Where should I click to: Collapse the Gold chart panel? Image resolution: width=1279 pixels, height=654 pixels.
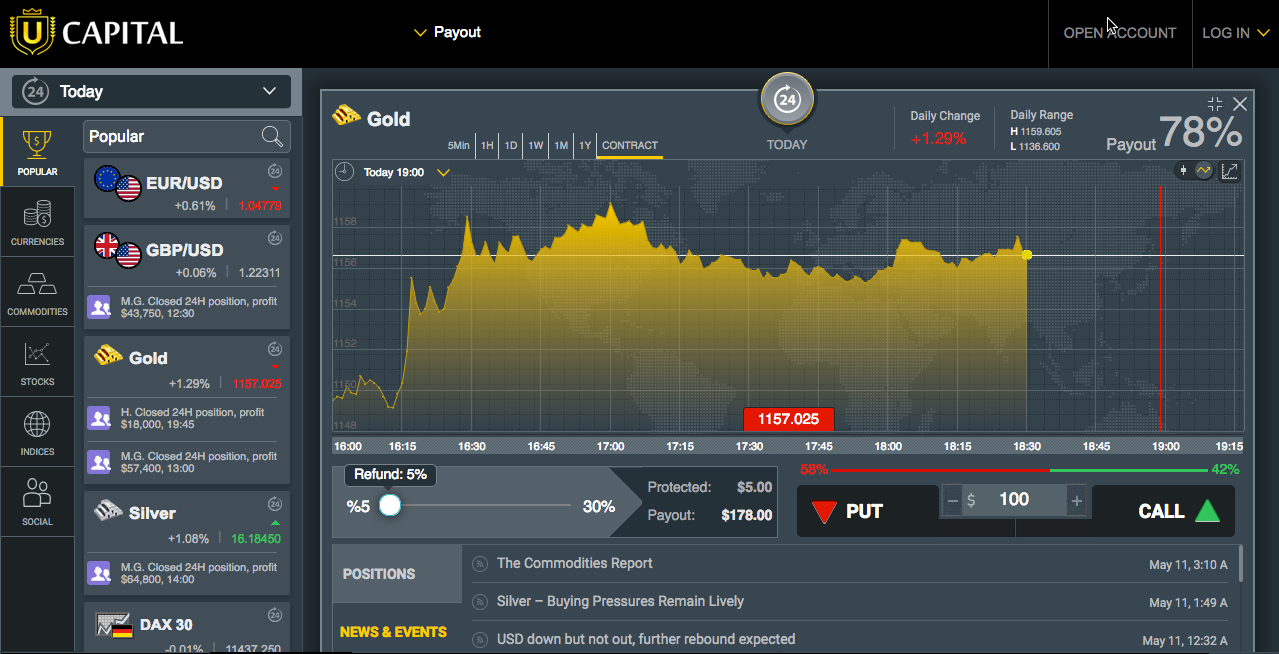pos(1215,104)
